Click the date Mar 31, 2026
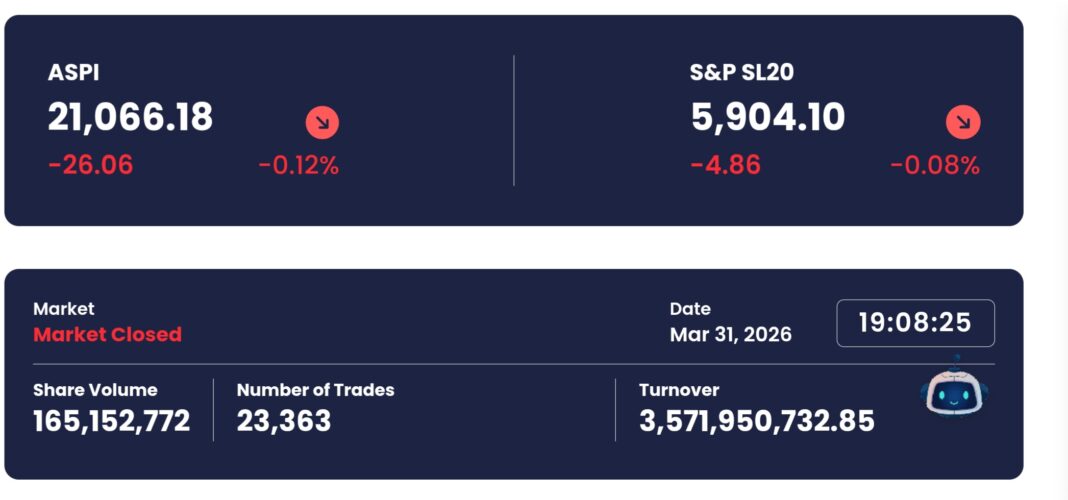The image size is (1068, 500). (x=730, y=334)
